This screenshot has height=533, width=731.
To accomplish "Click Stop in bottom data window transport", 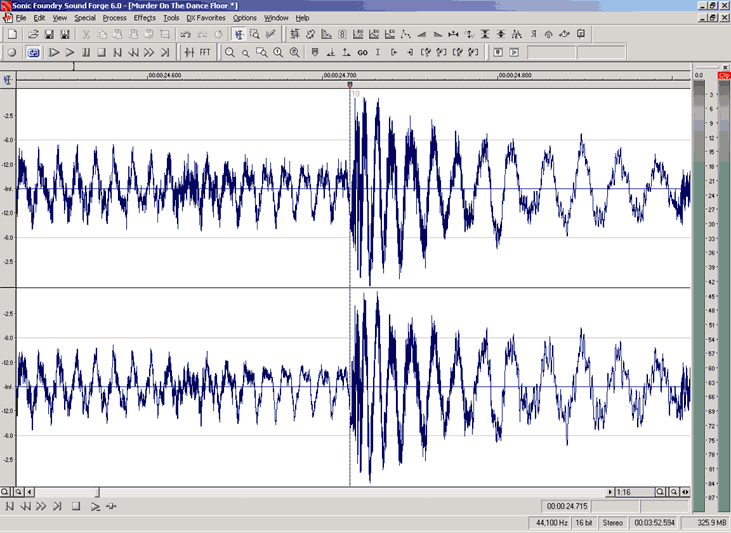I will (76, 506).
